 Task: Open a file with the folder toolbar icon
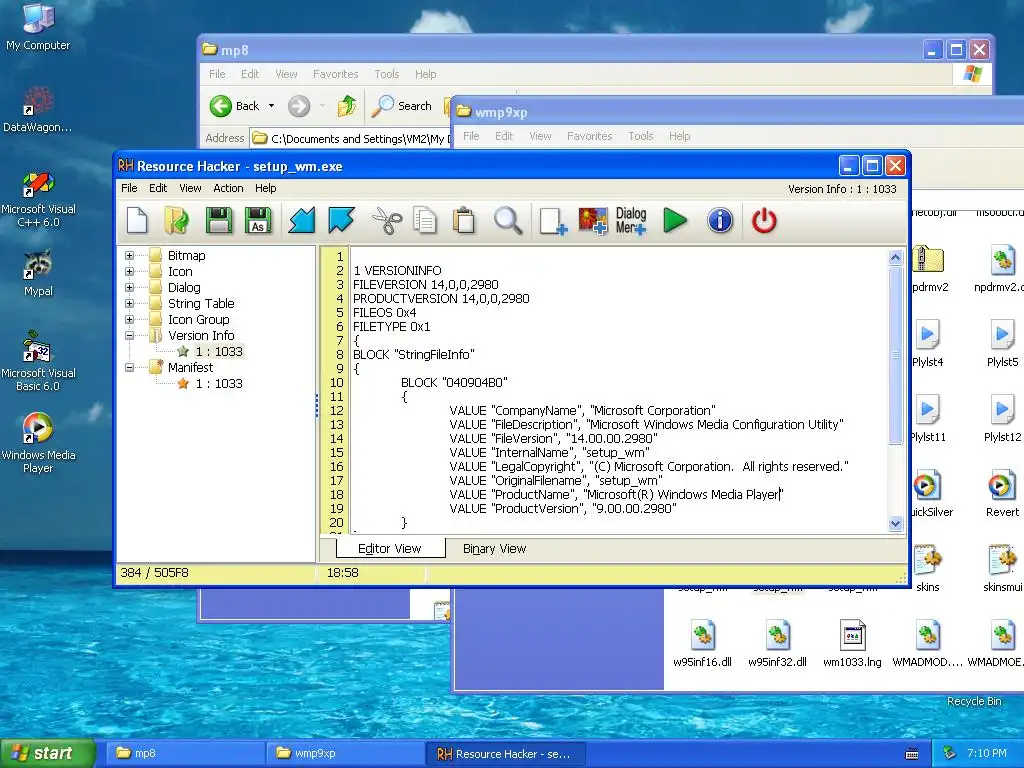pyautogui.click(x=176, y=220)
